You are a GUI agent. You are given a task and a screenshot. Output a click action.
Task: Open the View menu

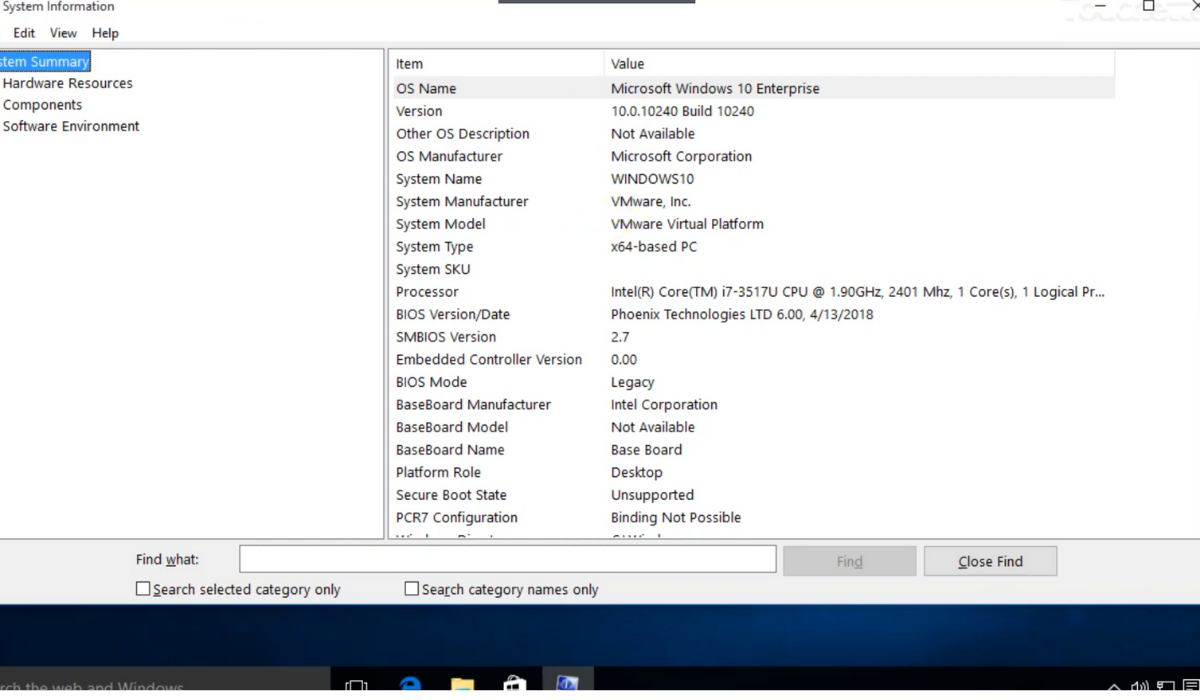click(x=63, y=33)
